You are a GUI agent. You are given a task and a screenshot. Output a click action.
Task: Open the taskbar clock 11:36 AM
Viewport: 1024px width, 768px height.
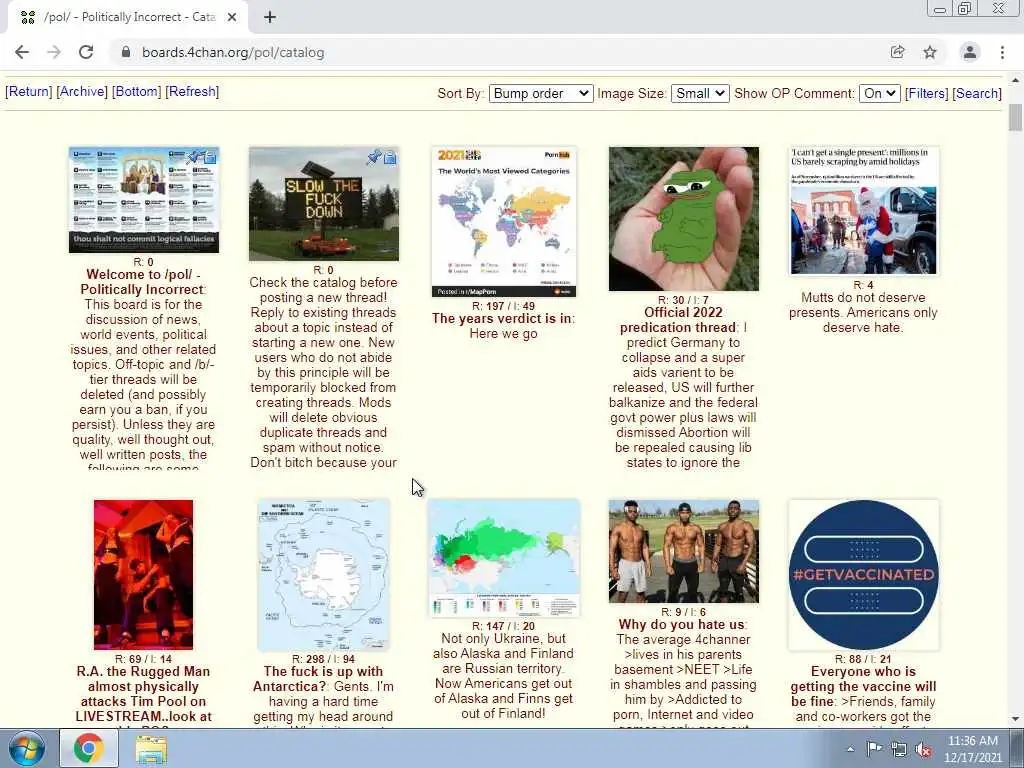tap(972, 749)
